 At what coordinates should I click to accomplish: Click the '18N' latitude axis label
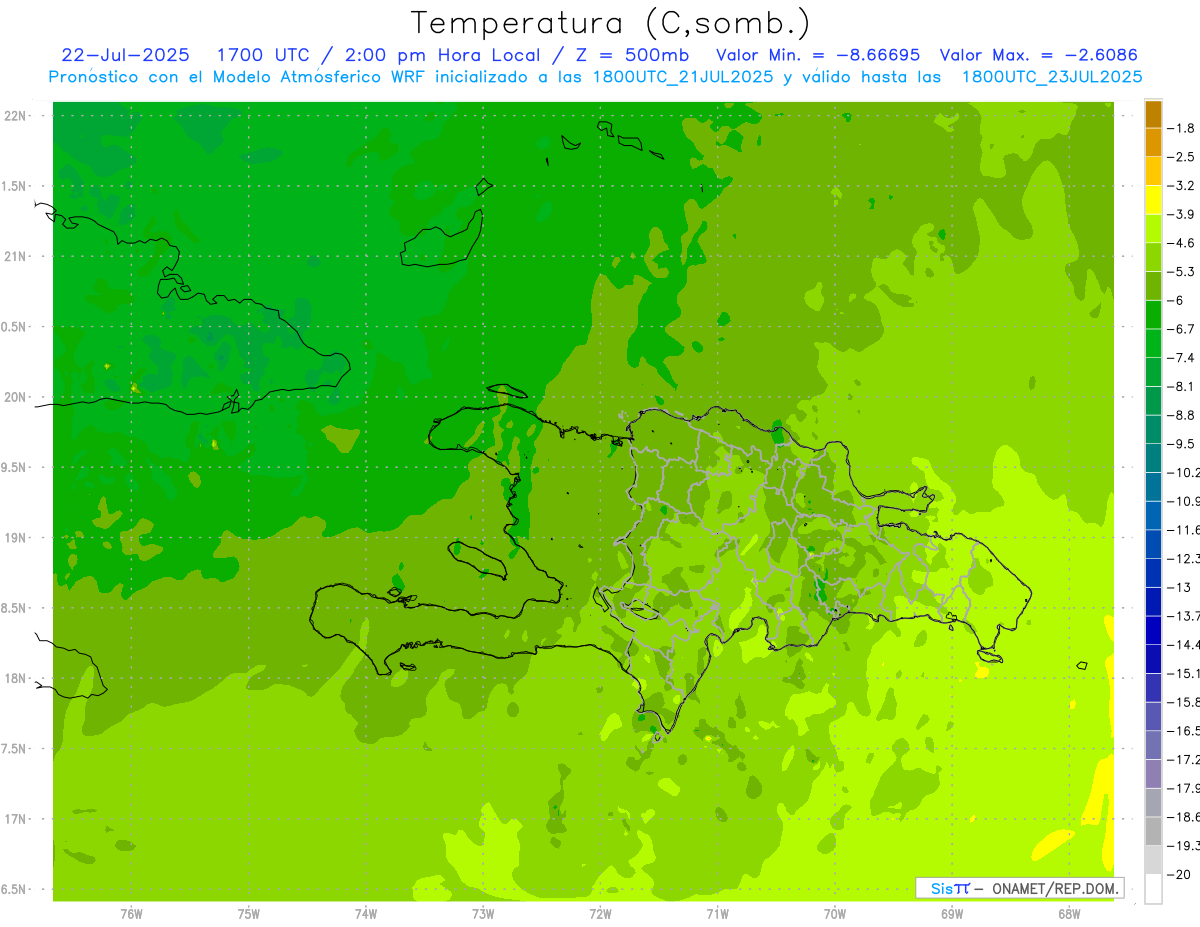click(14, 678)
